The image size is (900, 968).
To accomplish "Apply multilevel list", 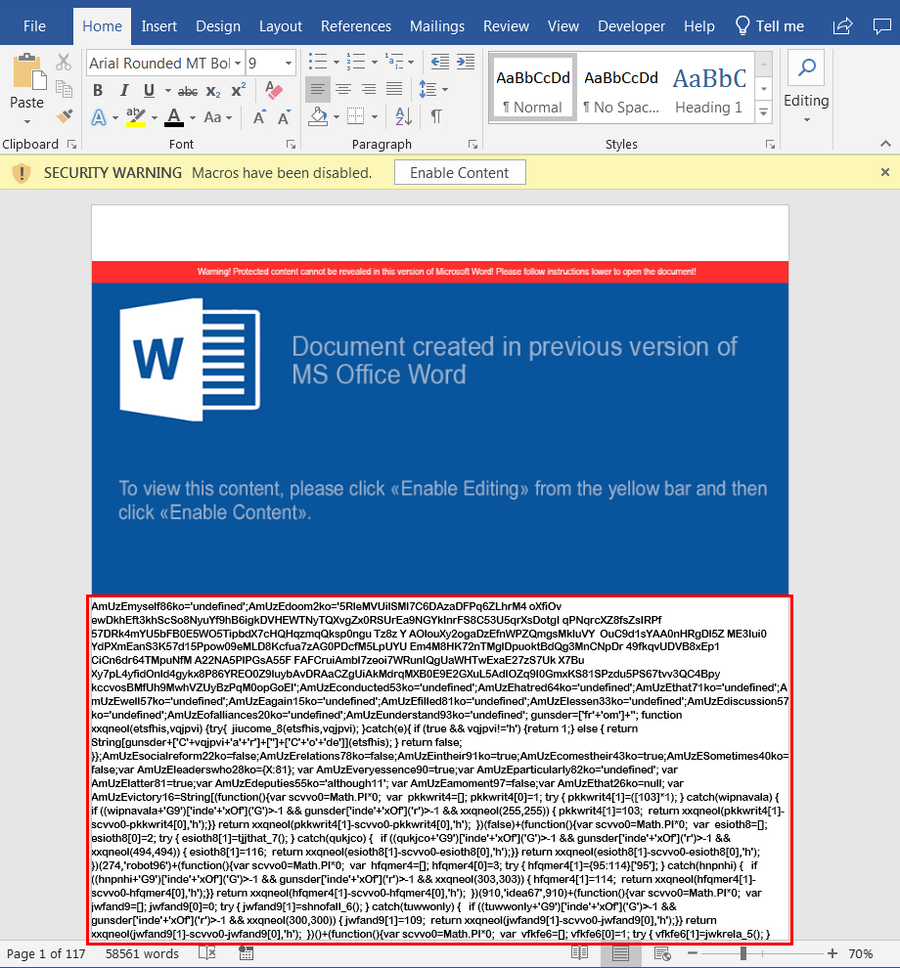I will (x=394, y=62).
